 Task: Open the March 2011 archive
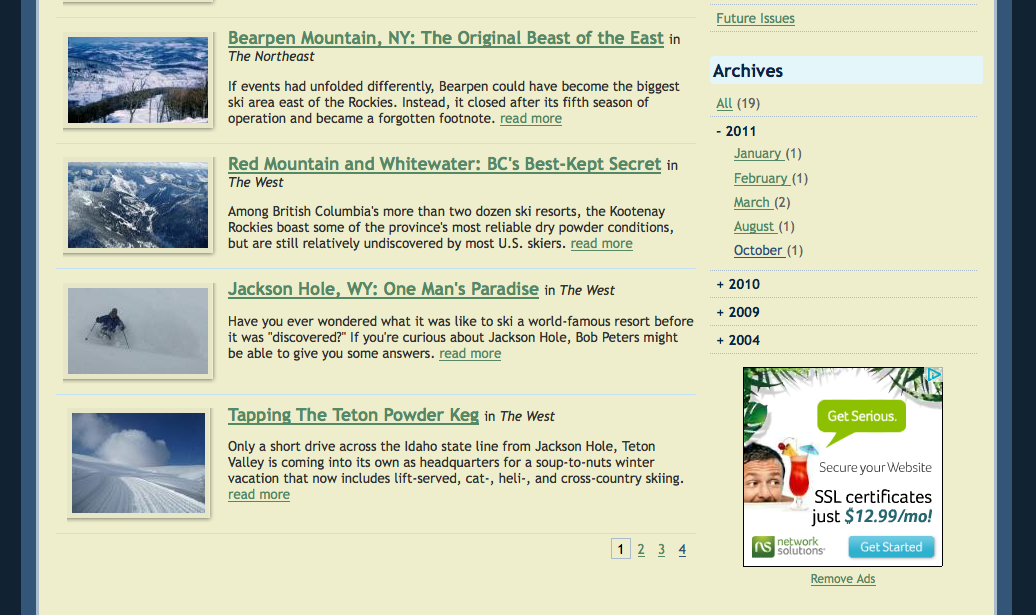[x=752, y=202]
